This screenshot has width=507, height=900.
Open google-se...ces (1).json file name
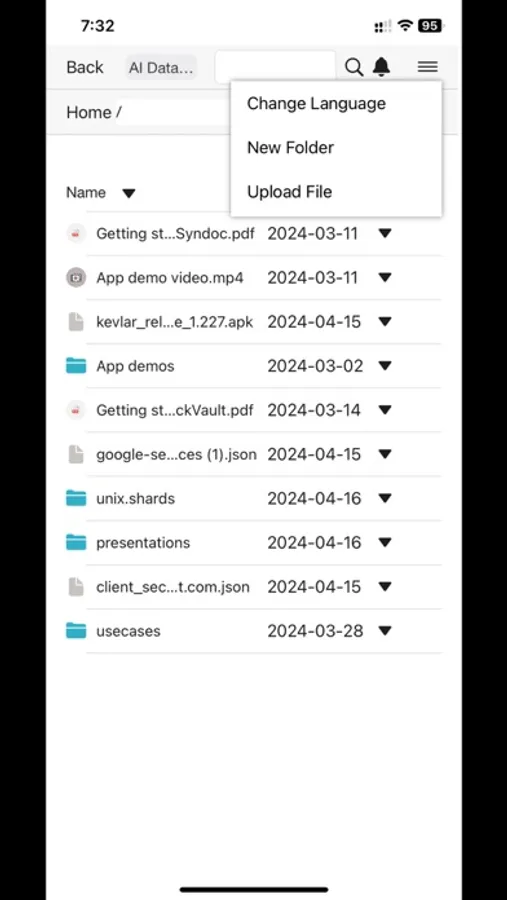(x=176, y=455)
